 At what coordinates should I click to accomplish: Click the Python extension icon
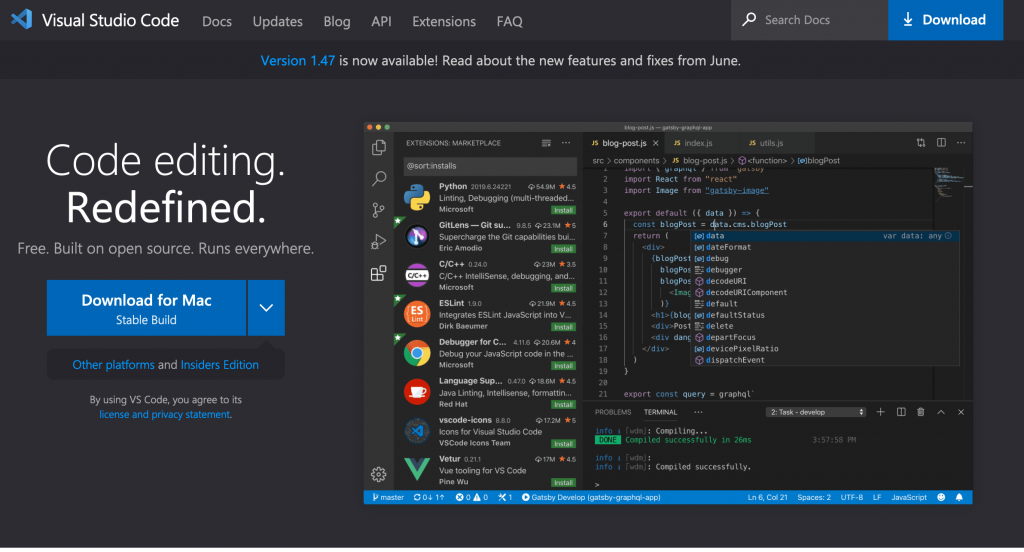(417, 197)
